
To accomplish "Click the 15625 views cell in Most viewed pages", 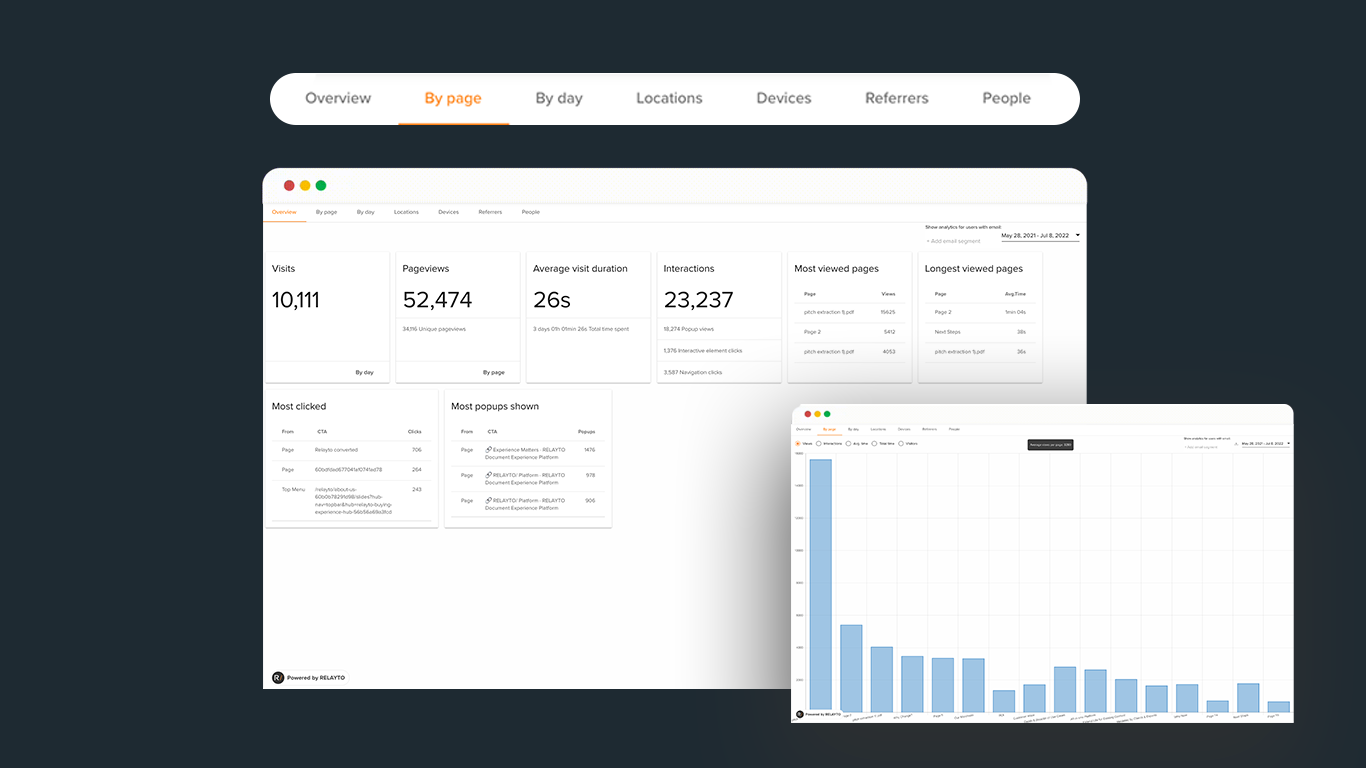I will pyautogui.click(x=888, y=312).
